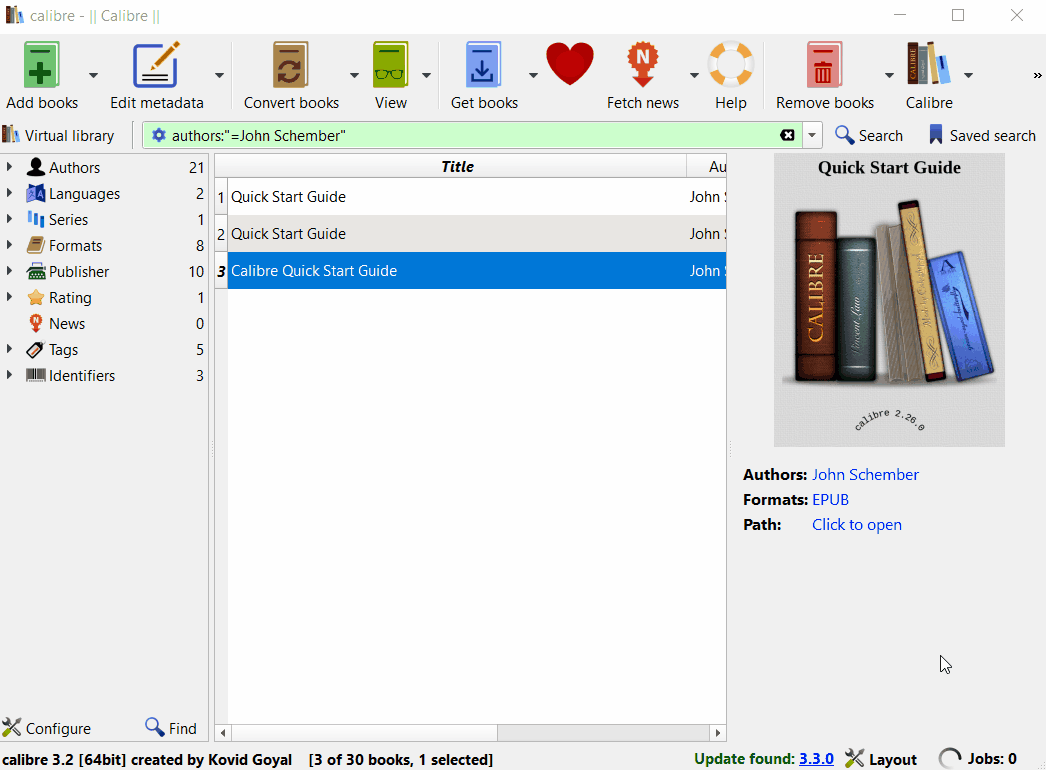This screenshot has width=1046, height=770.
Task: Expand the Identifiers tree node
Action: pos(9,375)
